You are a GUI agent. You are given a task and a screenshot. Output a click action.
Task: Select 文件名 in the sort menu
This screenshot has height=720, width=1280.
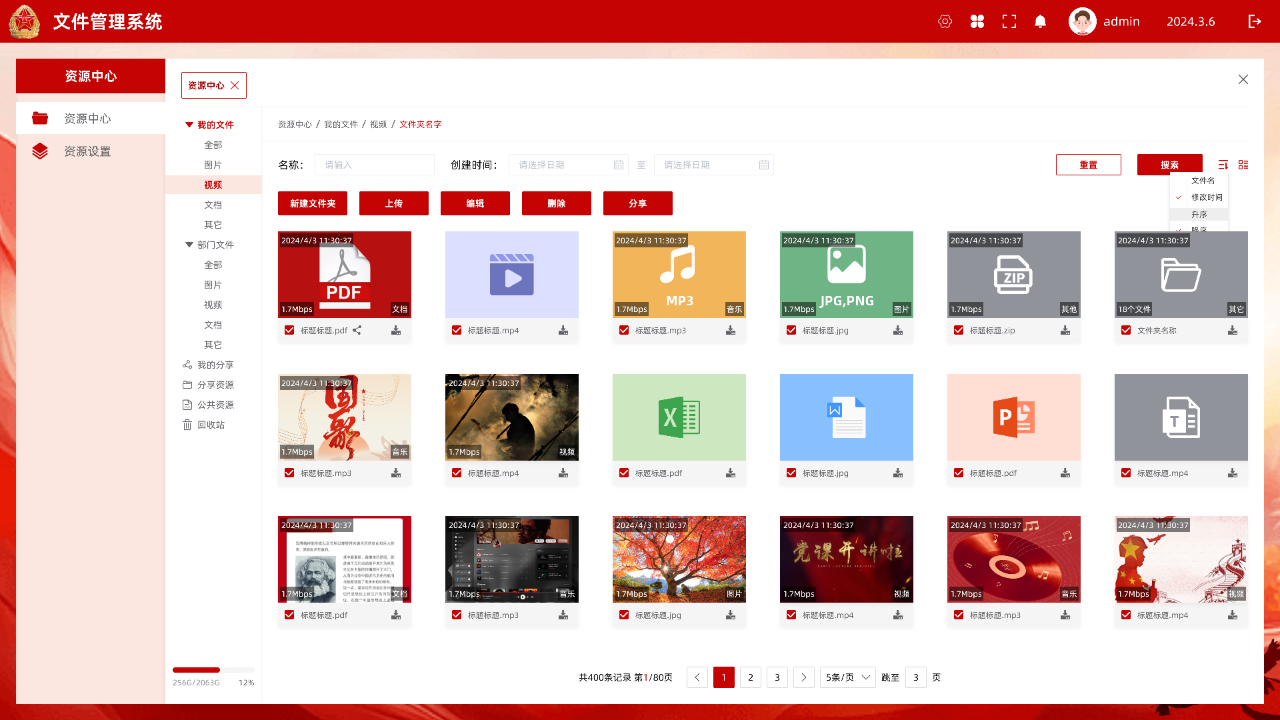click(x=1203, y=181)
